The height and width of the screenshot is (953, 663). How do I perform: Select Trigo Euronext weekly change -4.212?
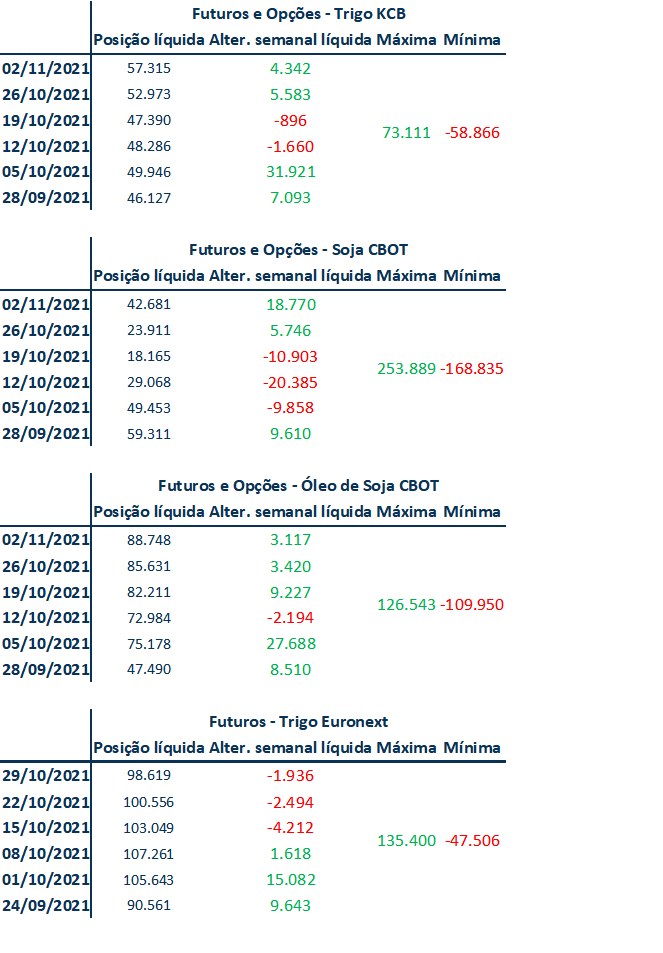[290, 828]
